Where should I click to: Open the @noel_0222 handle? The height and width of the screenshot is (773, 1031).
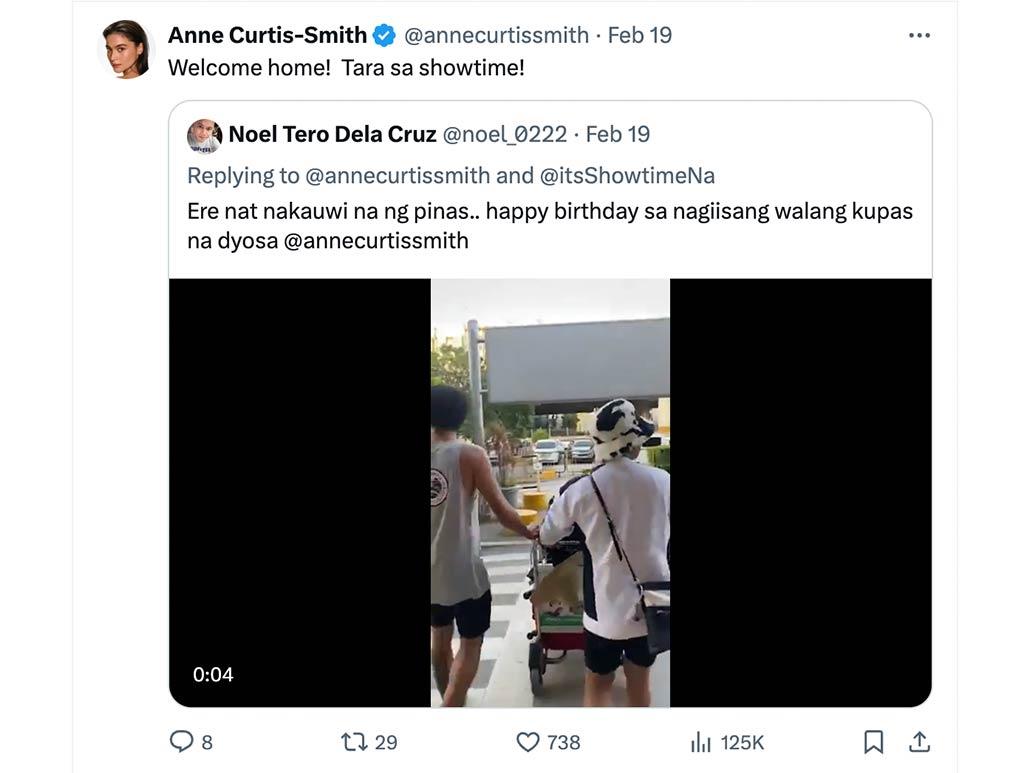(504, 135)
